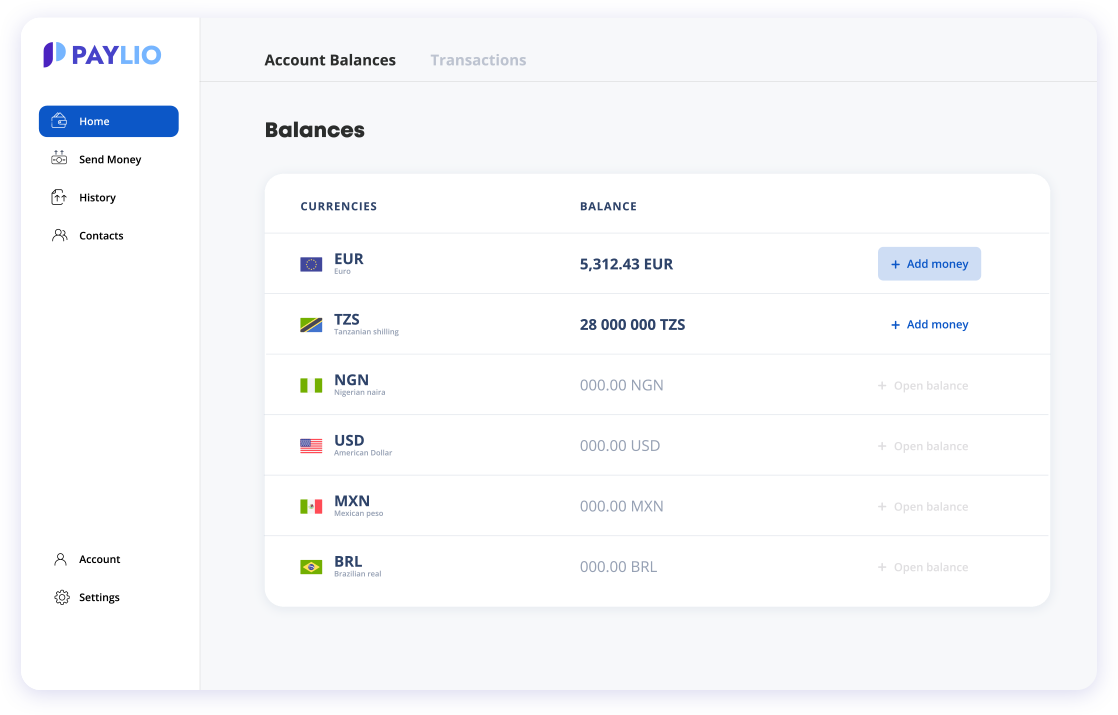Image resolution: width=1118 pixels, height=715 pixels.
Task: Switch to the Transactions tab
Action: [478, 60]
